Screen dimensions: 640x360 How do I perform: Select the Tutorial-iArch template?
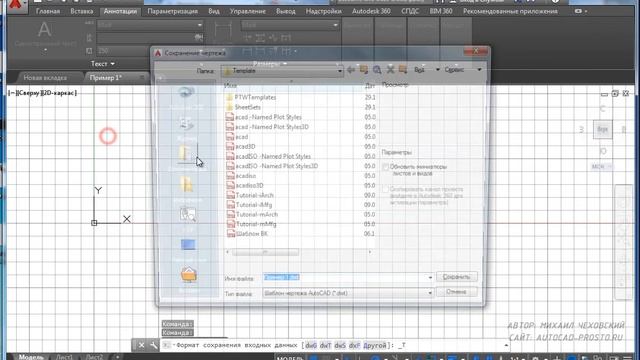255,195
